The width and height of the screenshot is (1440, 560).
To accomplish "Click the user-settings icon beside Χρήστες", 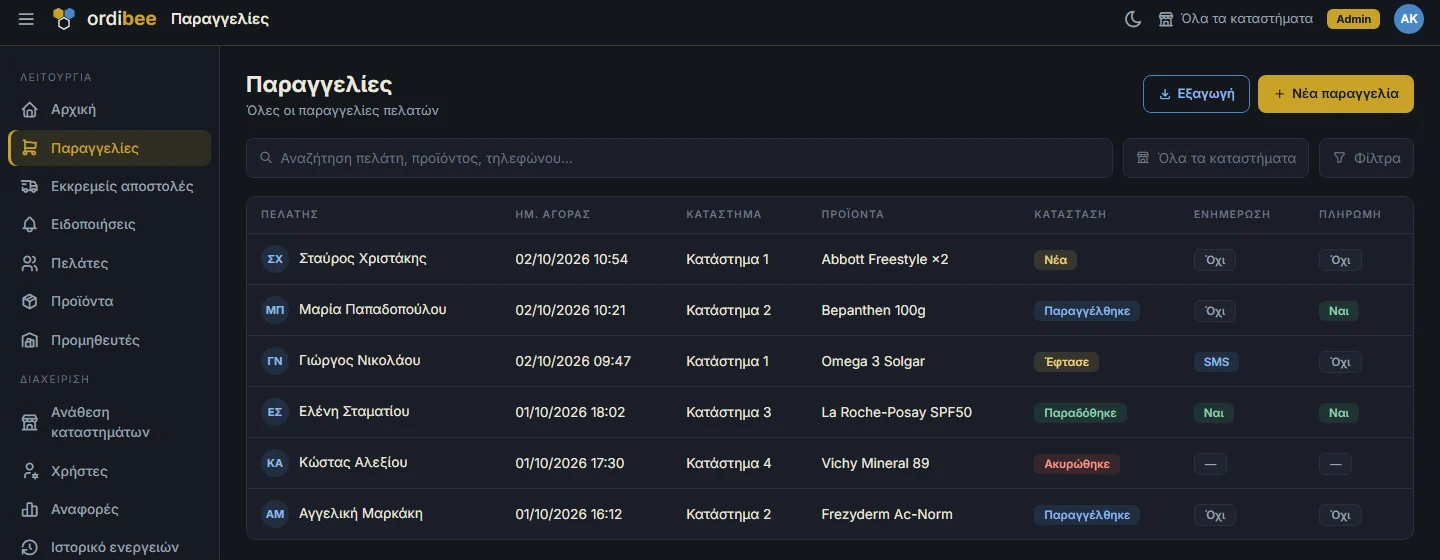I will (31, 471).
